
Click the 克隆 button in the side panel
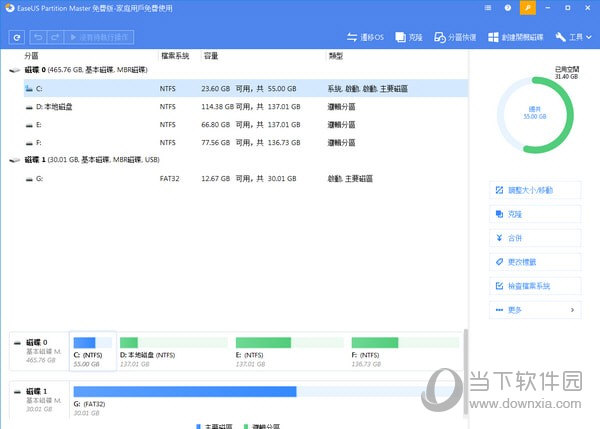535,214
